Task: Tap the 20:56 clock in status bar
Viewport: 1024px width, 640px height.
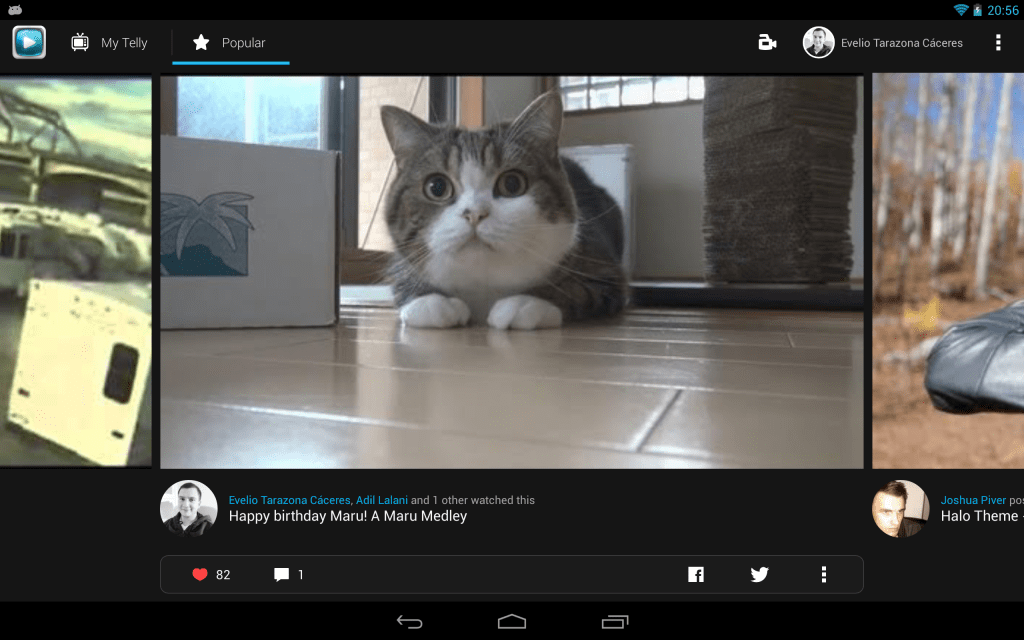Action: point(1002,10)
